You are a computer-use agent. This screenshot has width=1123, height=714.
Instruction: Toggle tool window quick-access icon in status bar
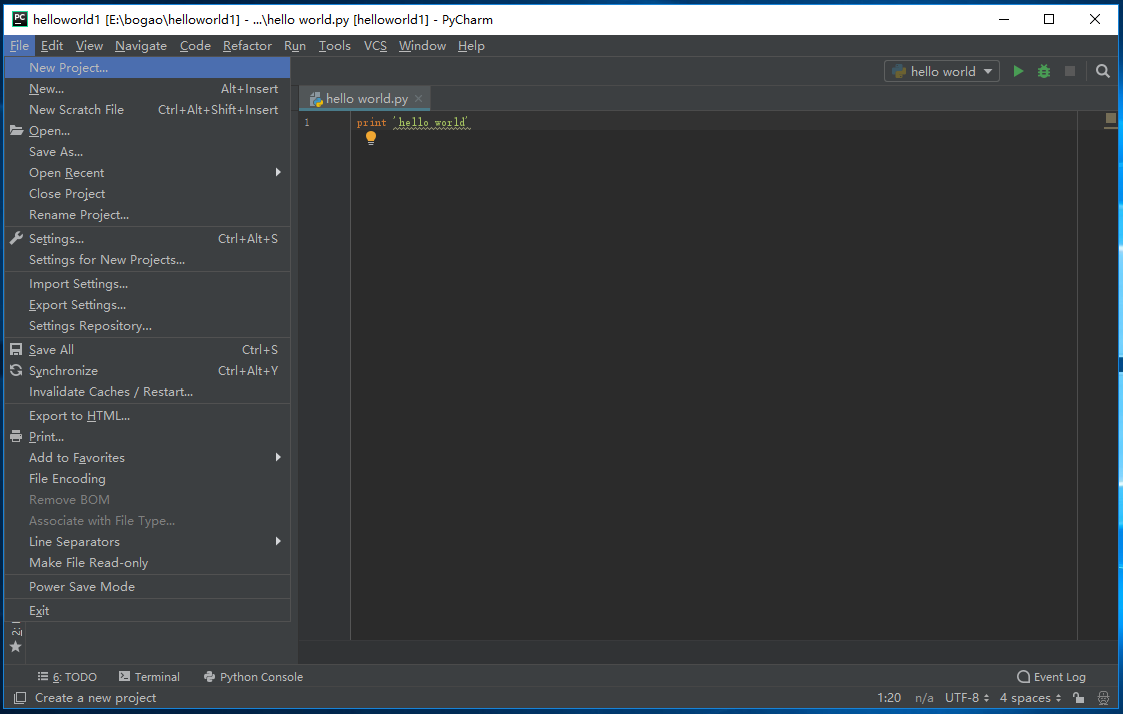[x=20, y=698]
